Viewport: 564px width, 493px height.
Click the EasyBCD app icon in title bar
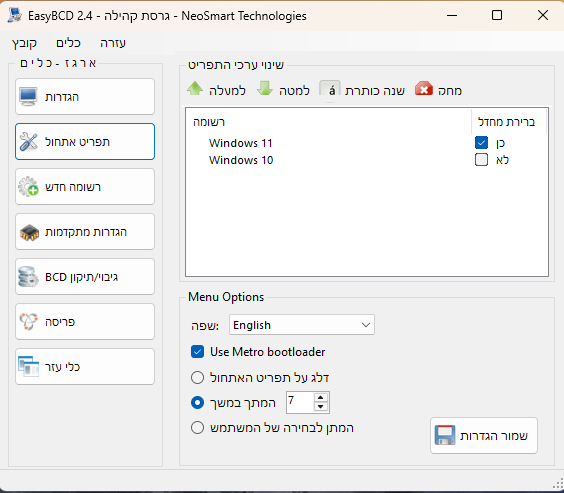15,15
